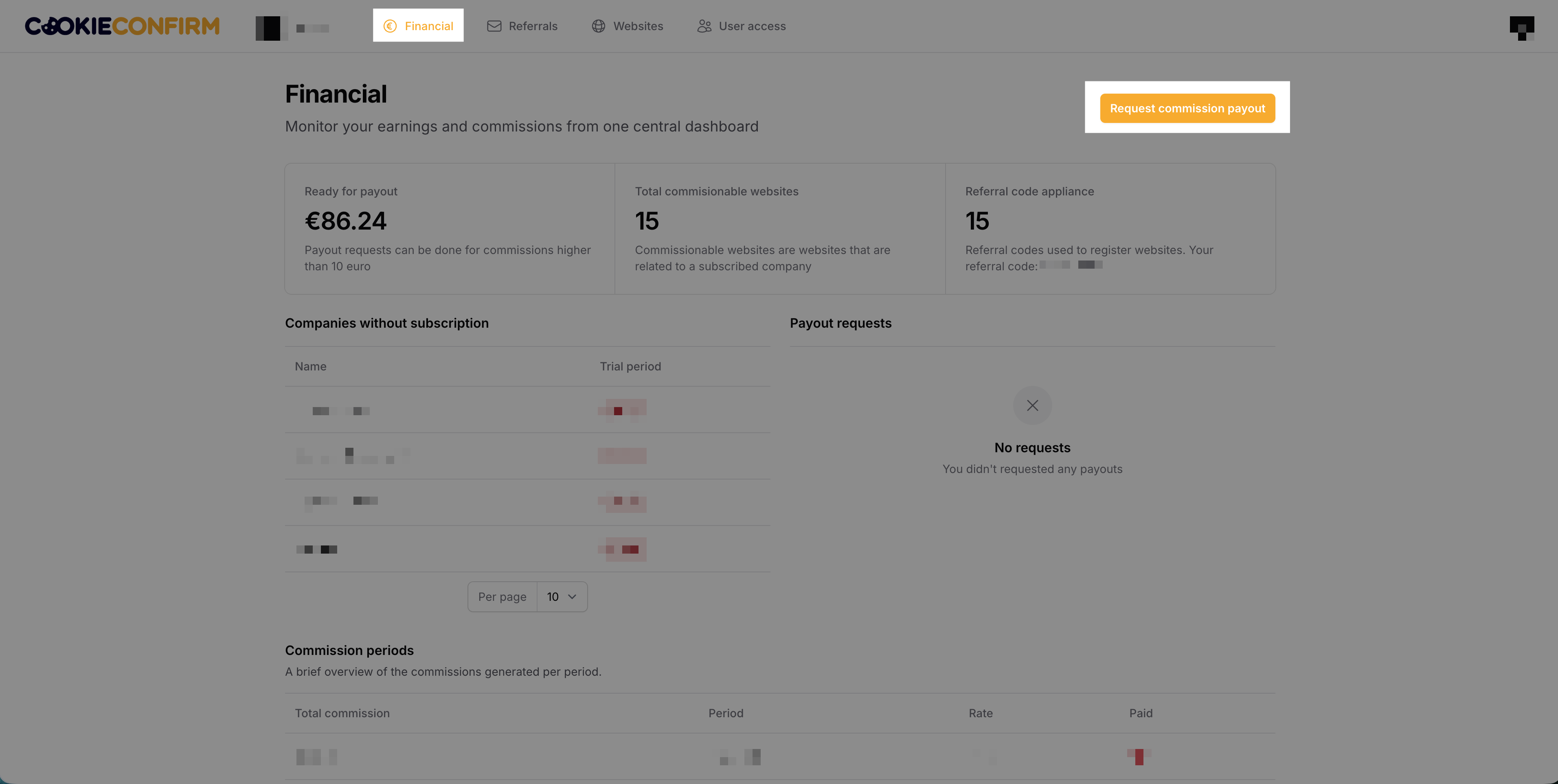Screen dimensions: 1558x784
Task: Click the Name column header
Action: click(310, 366)
